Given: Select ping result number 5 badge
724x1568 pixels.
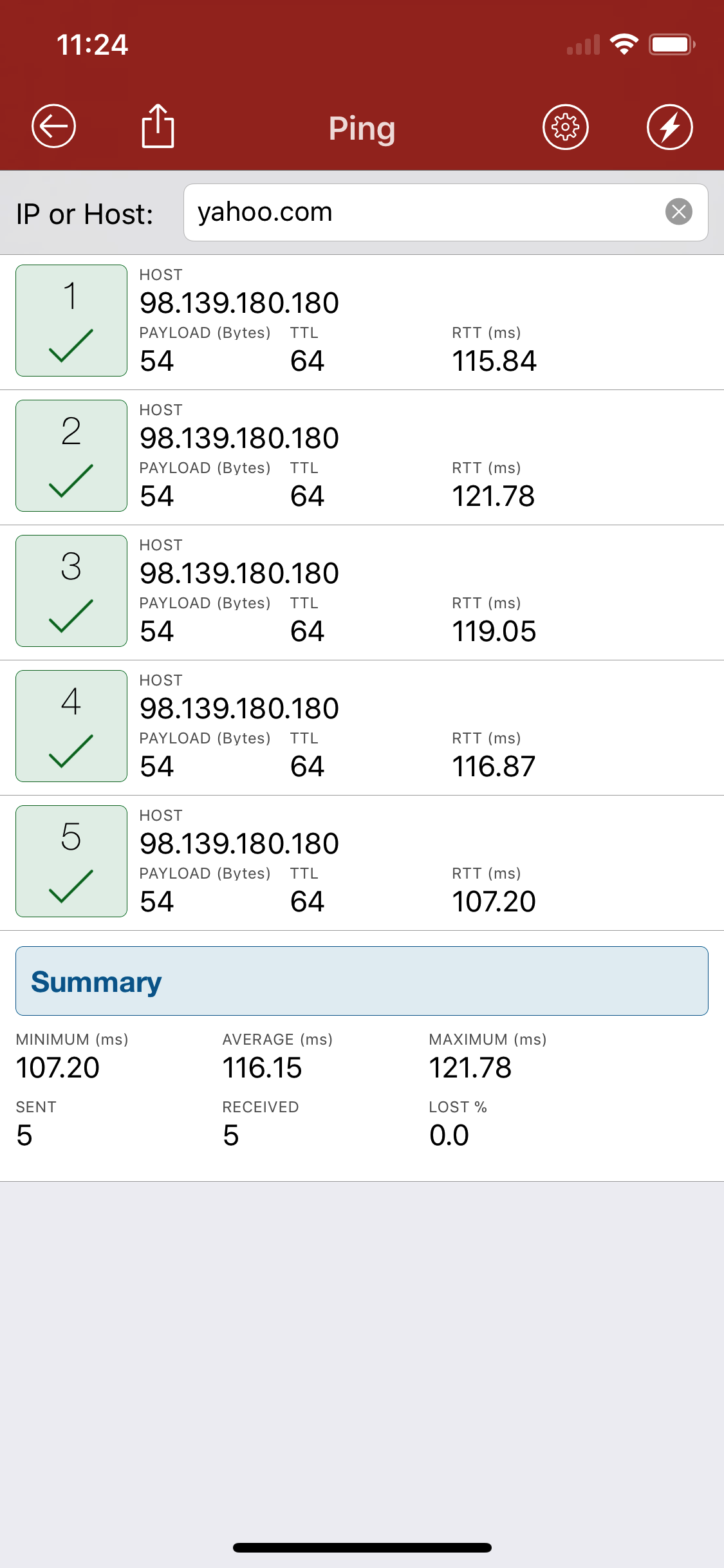Looking at the screenshot, I should (x=71, y=861).
